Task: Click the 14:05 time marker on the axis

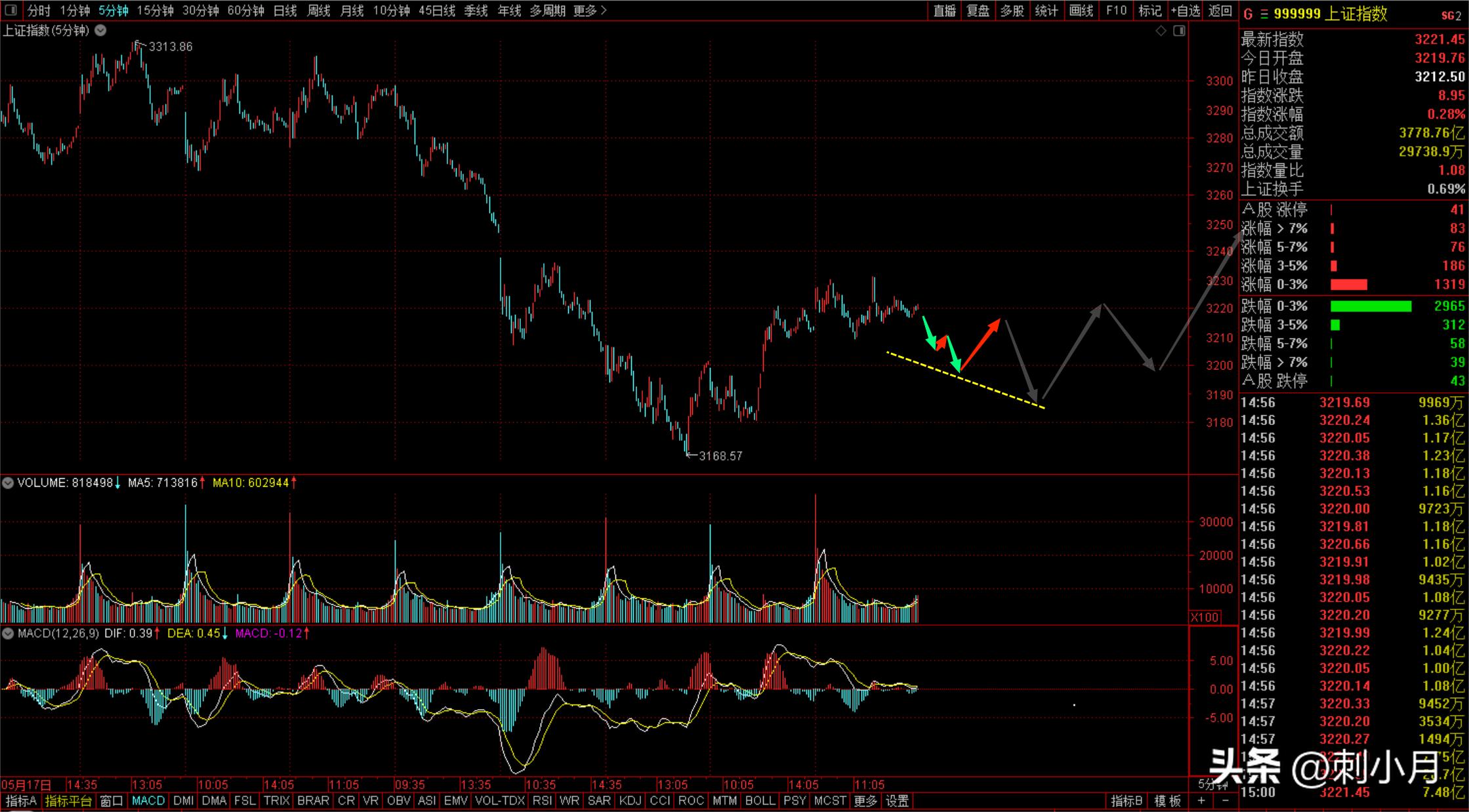Action: click(x=278, y=784)
